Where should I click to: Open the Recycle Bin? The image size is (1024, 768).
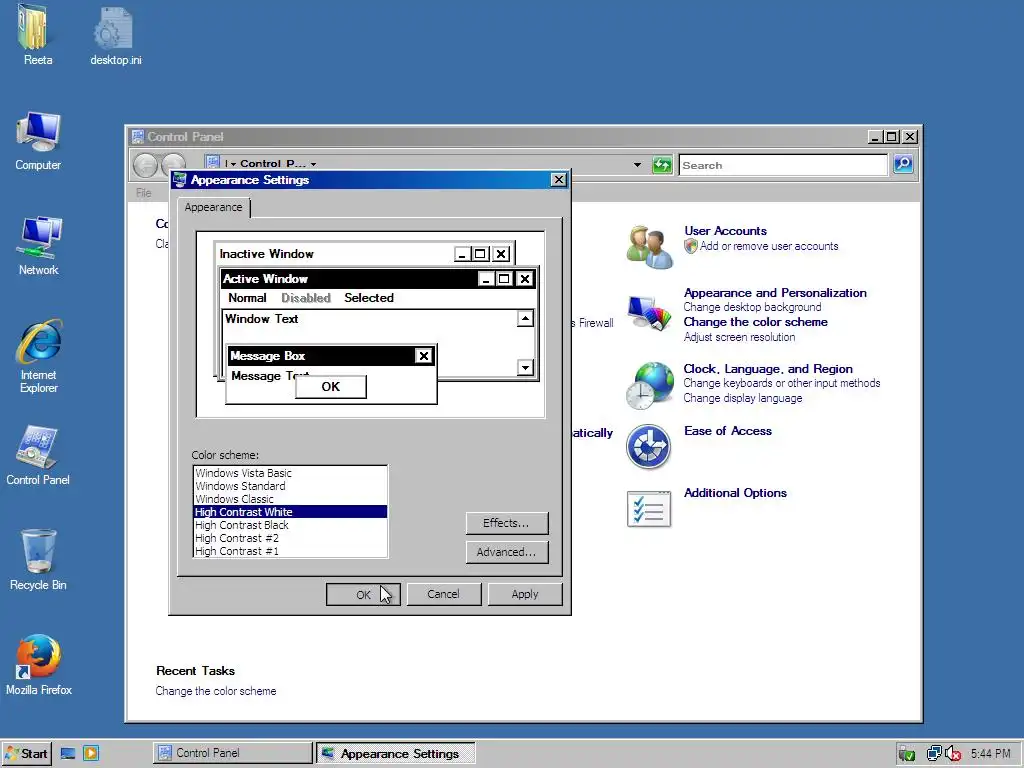point(38,552)
